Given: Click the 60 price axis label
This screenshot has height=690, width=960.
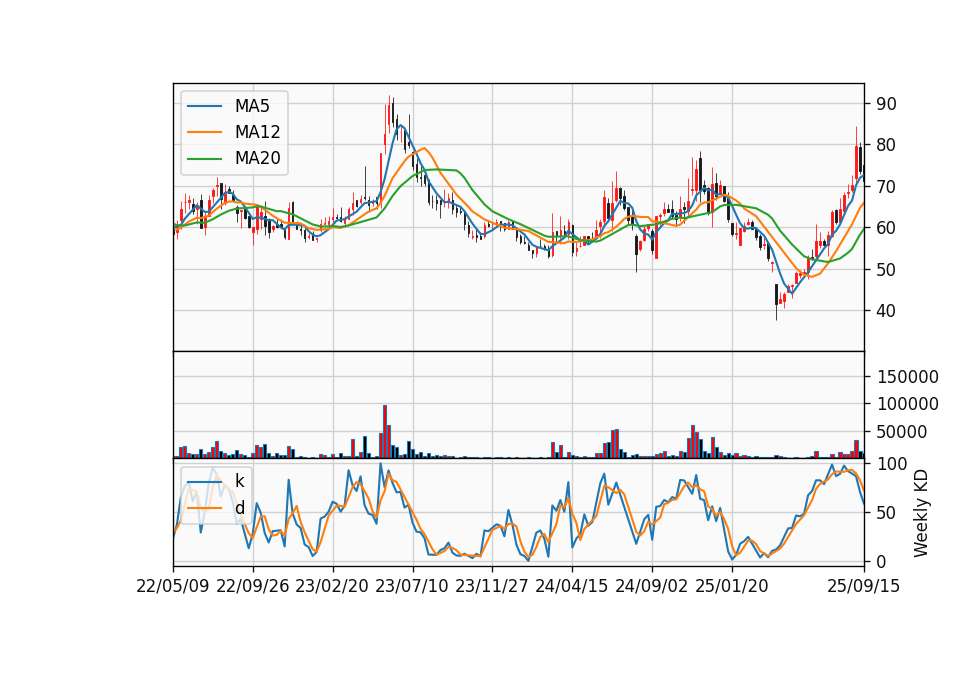Looking at the screenshot, I should 887,228.
